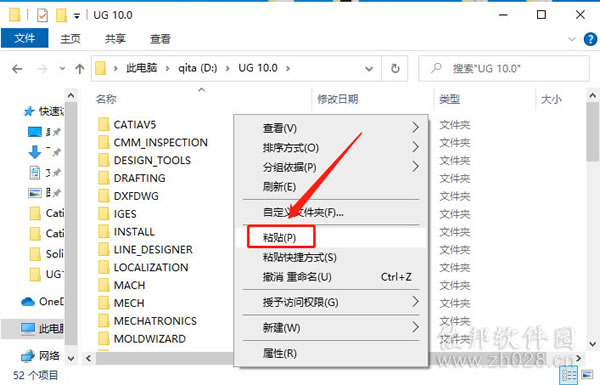Choose 粘贴(P) from context menu
600x385 pixels.
tap(331, 238)
